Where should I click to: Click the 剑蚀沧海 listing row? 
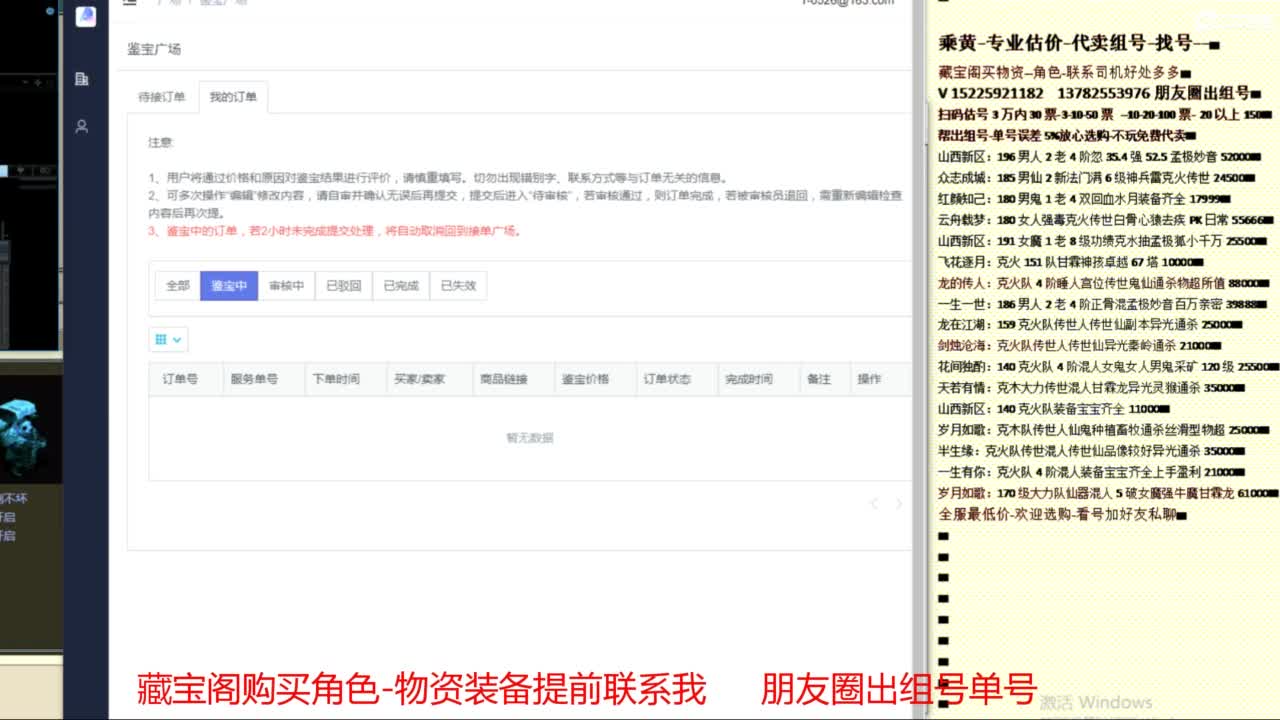click(x=1080, y=345)
